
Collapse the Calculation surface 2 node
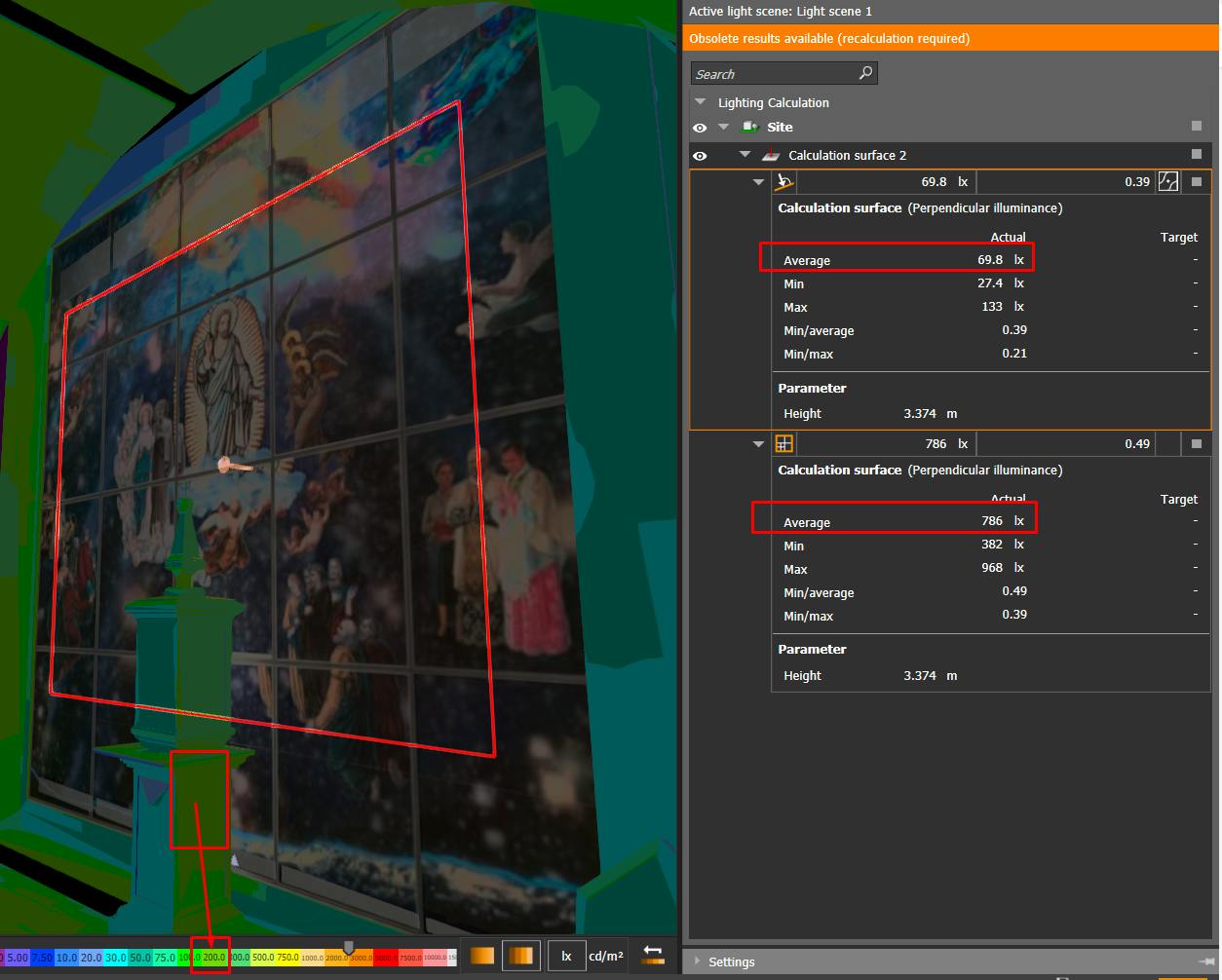745,154
